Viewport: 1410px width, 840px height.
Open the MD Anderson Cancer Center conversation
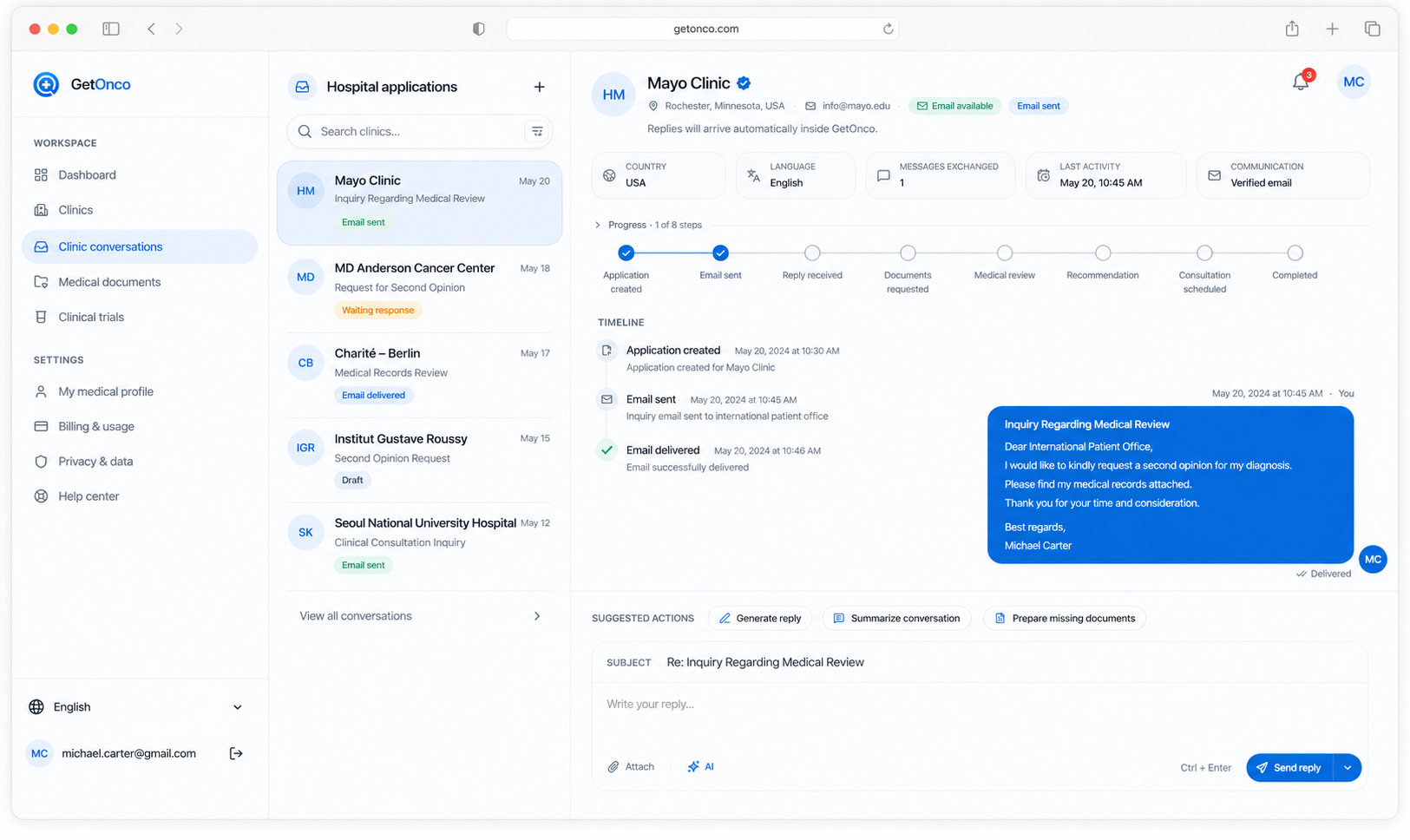coord(420,289)
